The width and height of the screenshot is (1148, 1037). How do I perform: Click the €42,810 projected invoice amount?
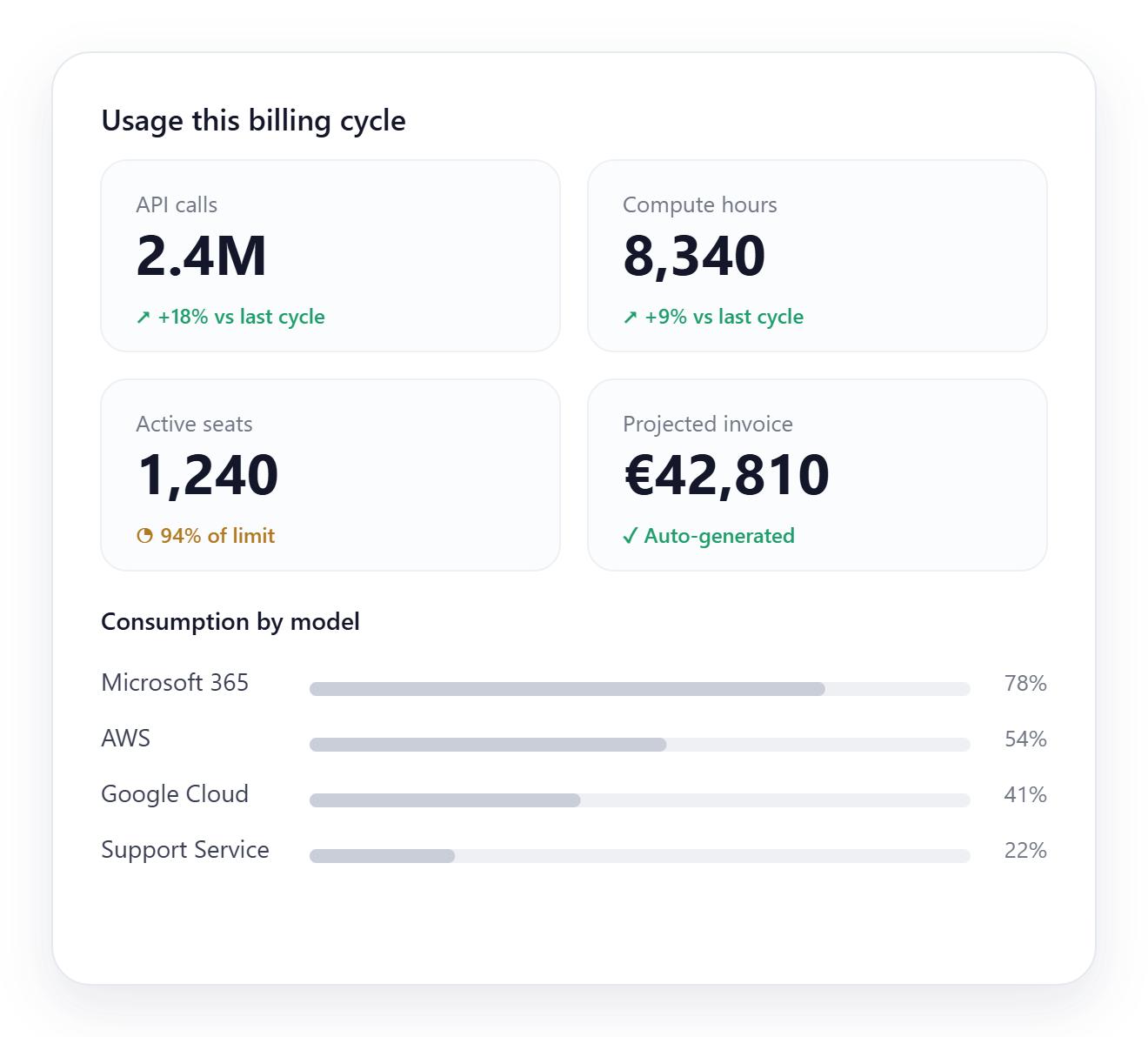click(x=727, y=477)
